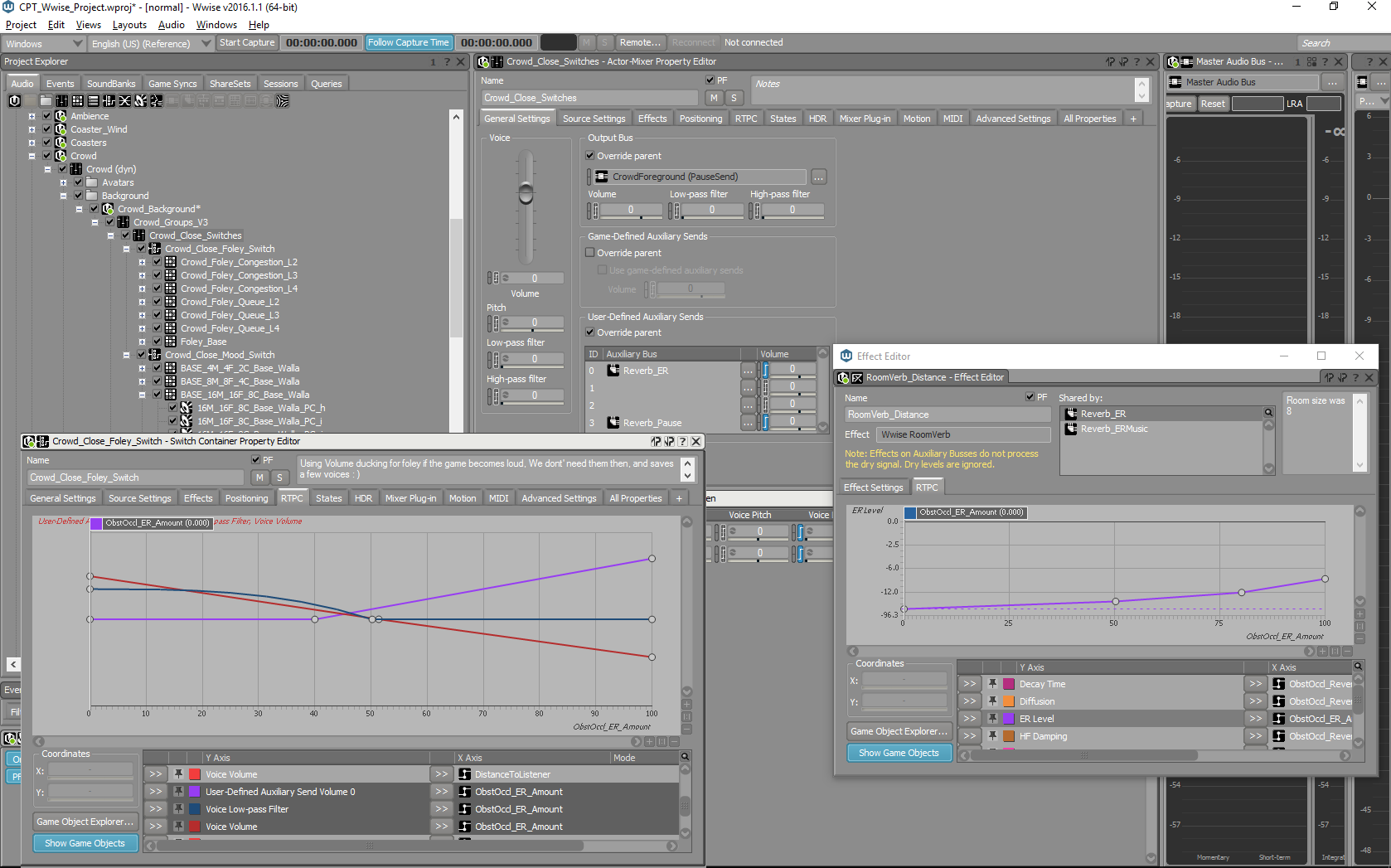Open the English (US) language dropdown
The image size is (1391, 868).
pos(150,43)
